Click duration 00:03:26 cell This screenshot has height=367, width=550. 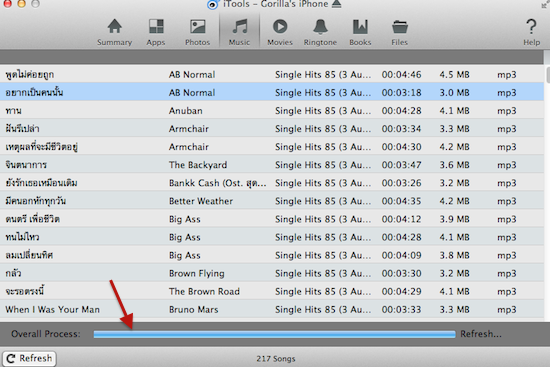pyautogui.click(x=401, y=183)
